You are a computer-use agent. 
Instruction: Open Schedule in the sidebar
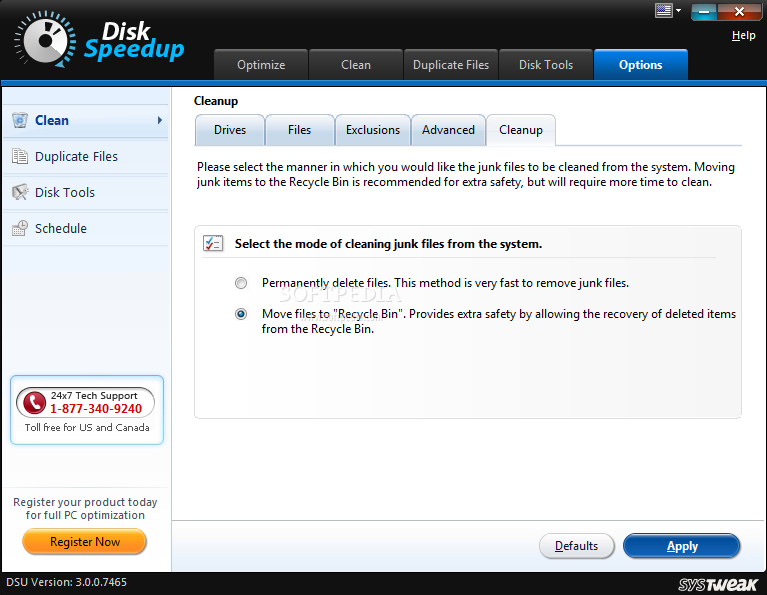(x=86, y=229)
